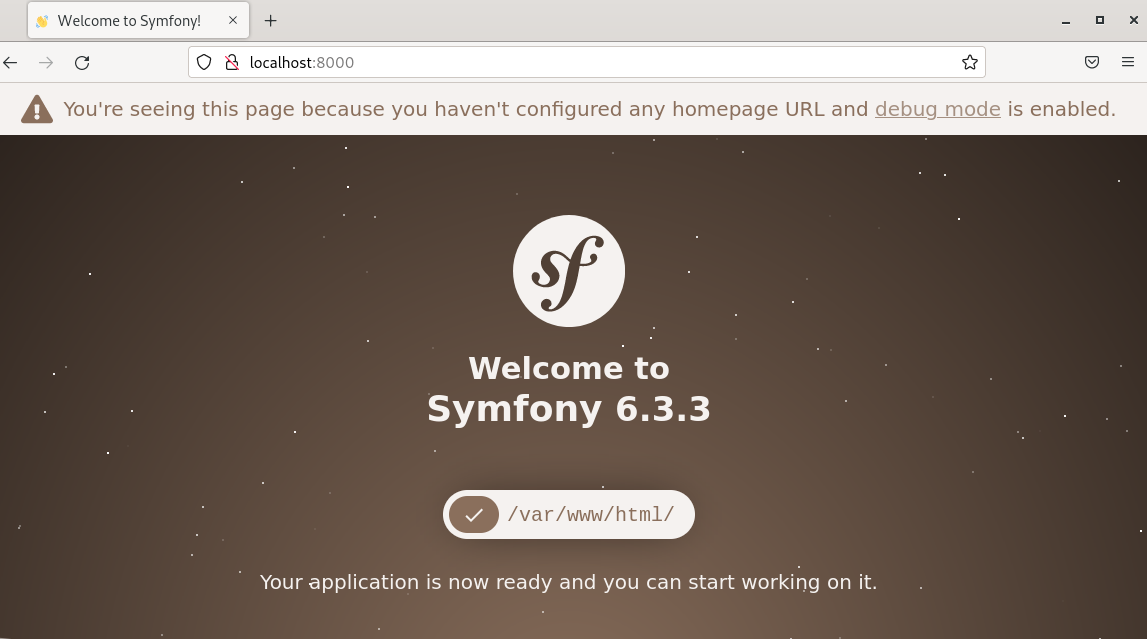Click the localhost:8000 address bar
Screen dimensions: 1147x639
(x=587, y=63)
